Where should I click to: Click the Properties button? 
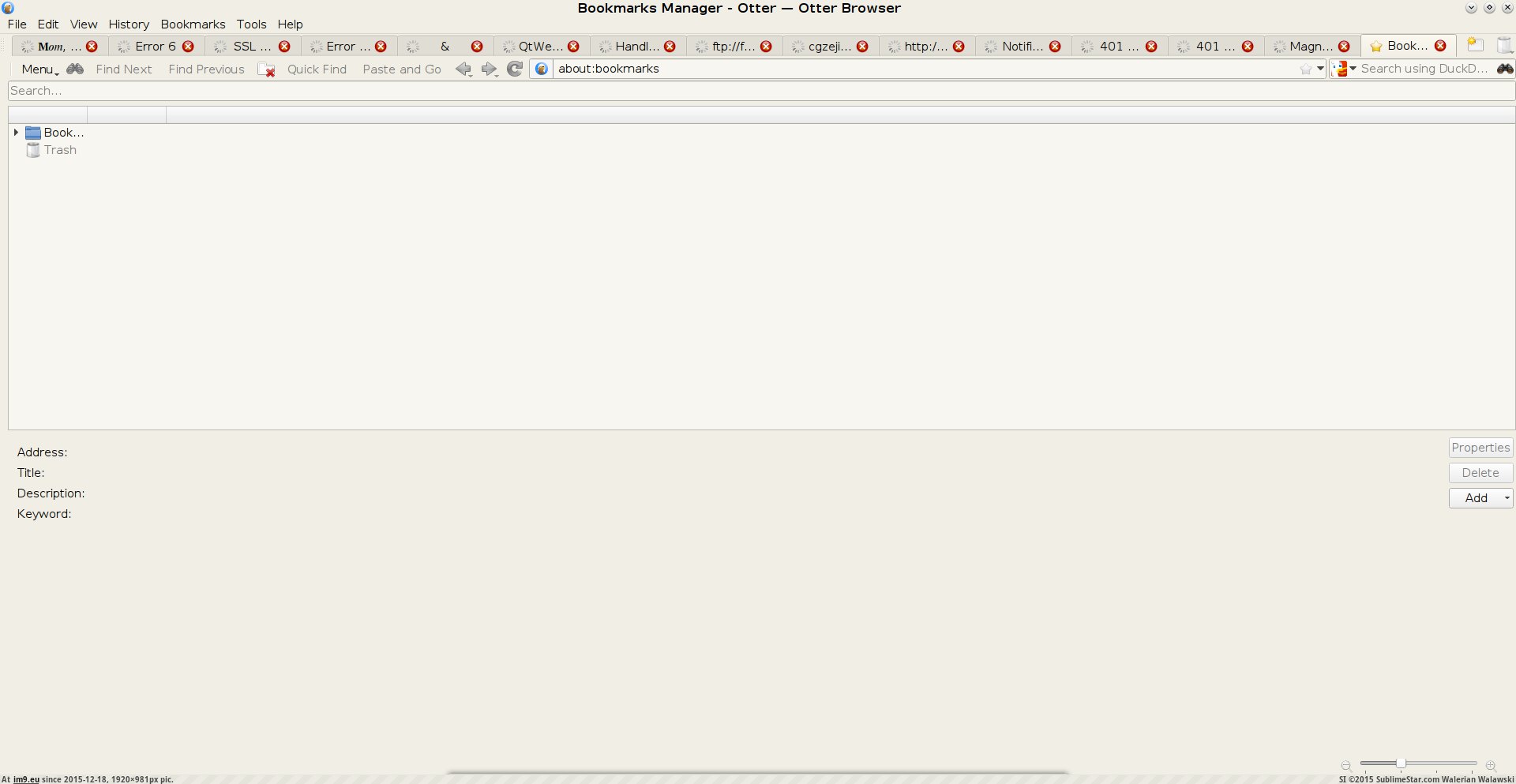coord(1480,448)
